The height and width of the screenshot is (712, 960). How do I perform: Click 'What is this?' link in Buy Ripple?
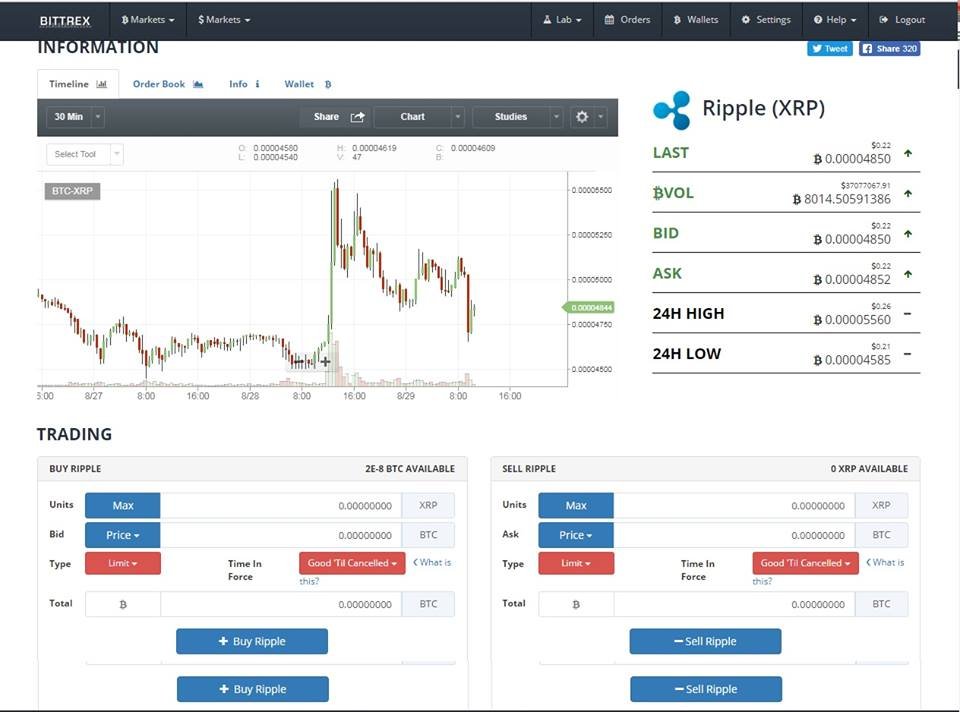(x=434, y=563)
